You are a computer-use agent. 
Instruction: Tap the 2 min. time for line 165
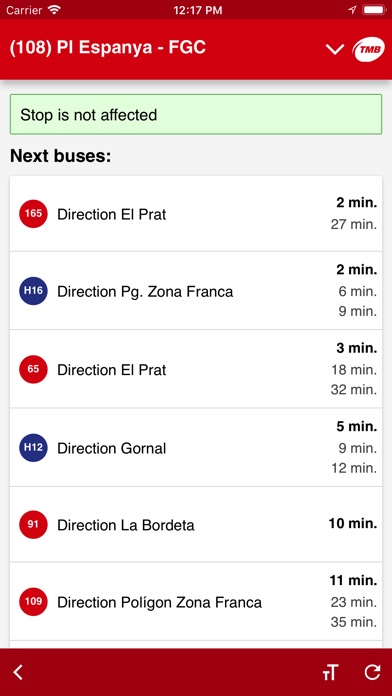[x=356, y=203]
